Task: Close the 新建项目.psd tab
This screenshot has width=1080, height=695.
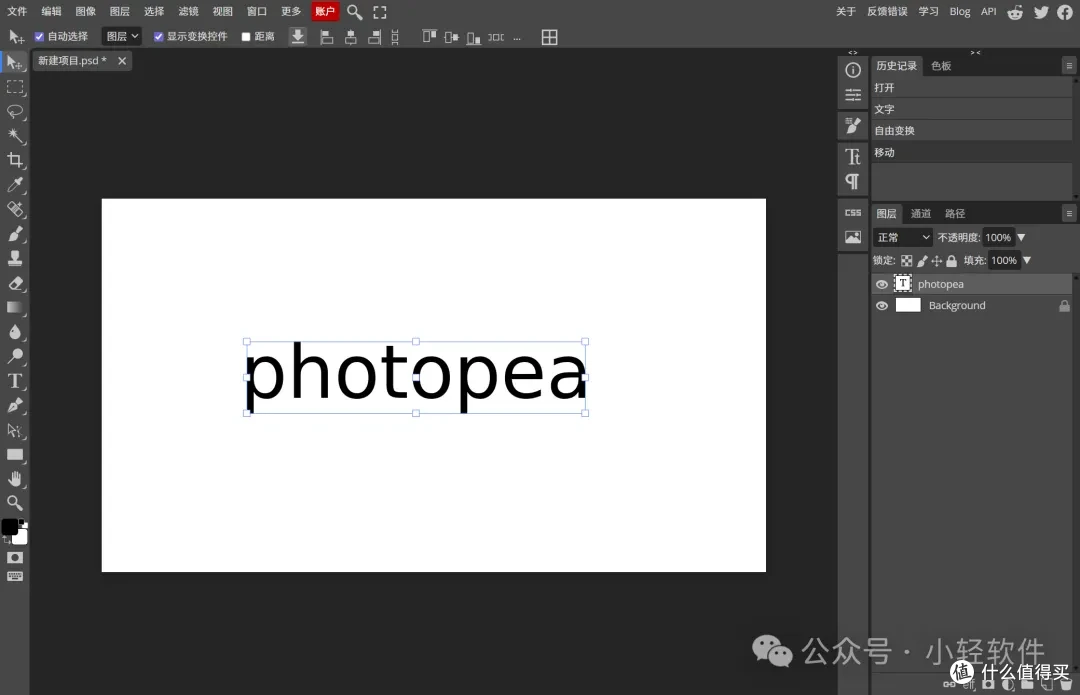Action: pyautogui.click(x=122, y=61)
